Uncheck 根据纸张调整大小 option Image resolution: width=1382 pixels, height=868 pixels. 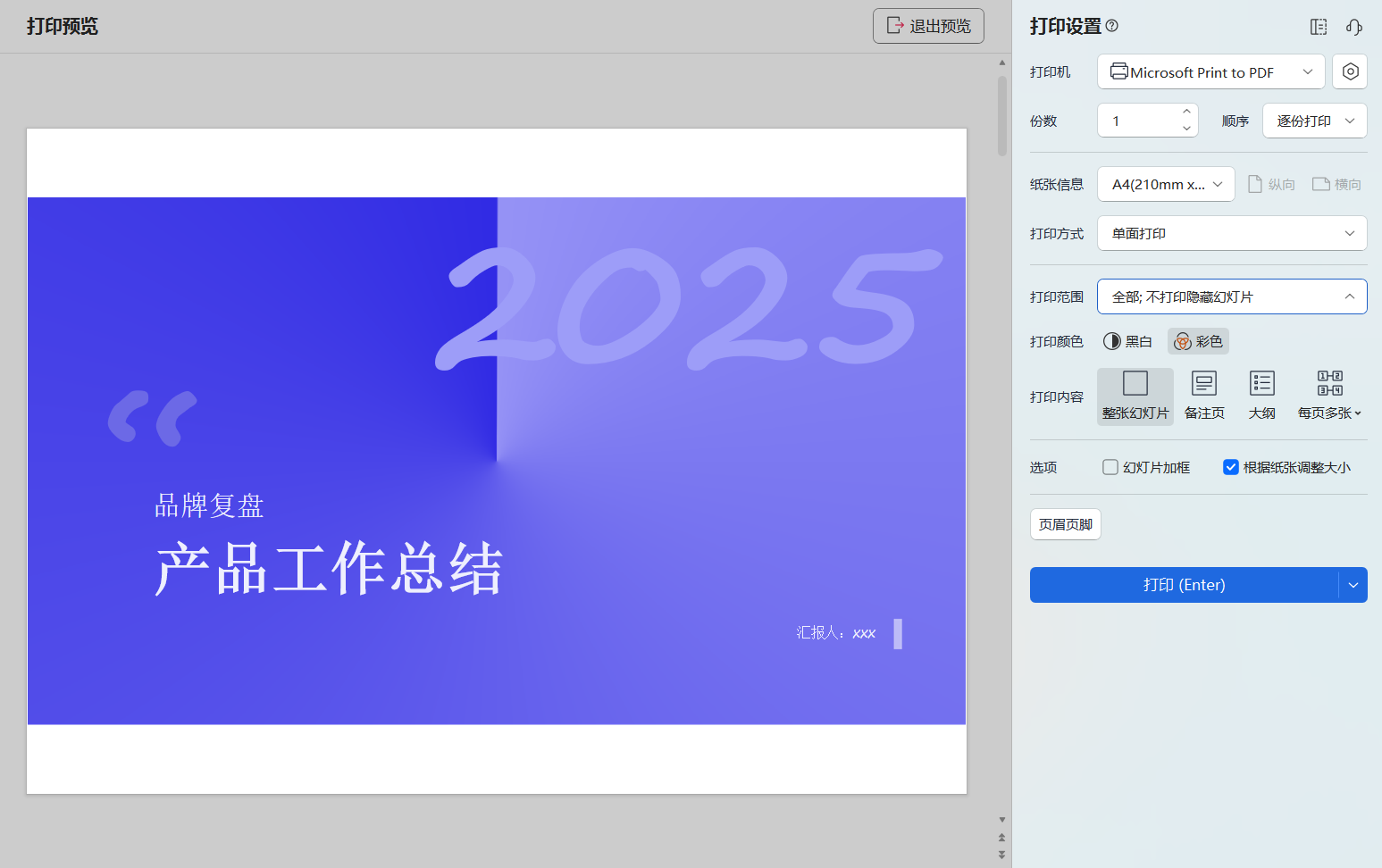(1231, 466)
